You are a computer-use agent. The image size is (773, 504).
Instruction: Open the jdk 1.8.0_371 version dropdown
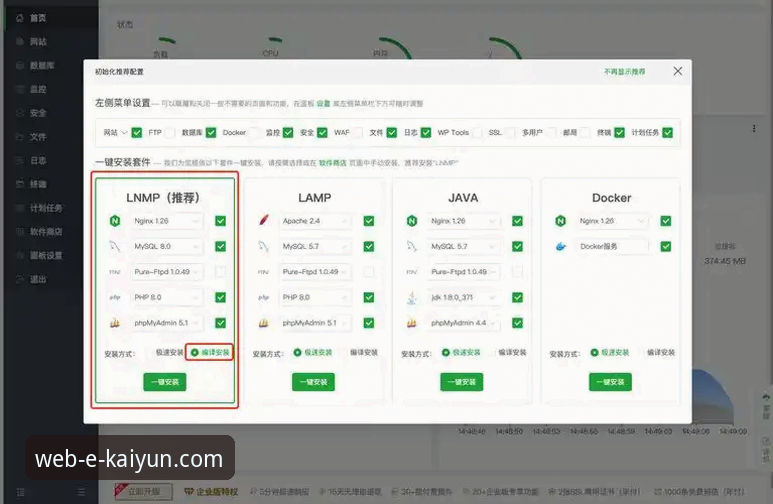463,297
